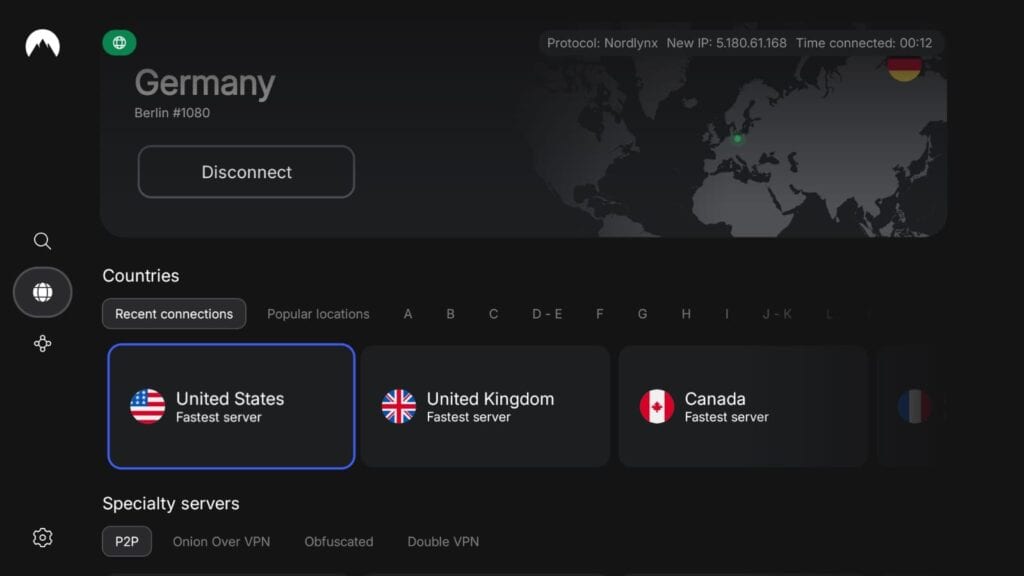
Task: Click the specialty servers icon below the globe
Action: (42, 343)
